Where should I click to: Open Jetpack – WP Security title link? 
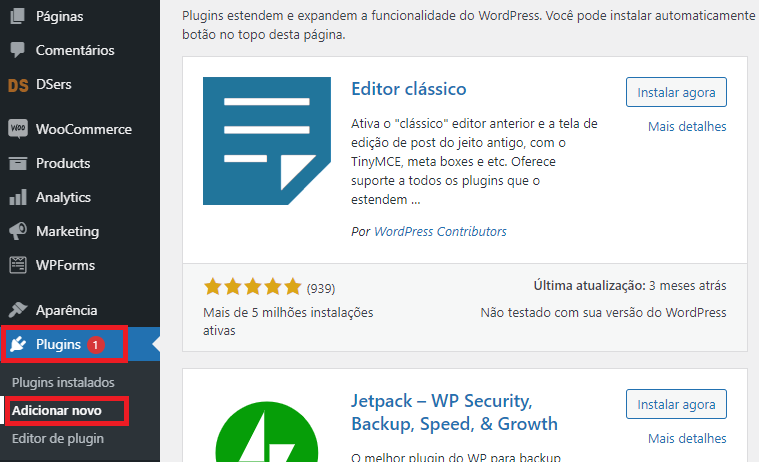(454, 413)
